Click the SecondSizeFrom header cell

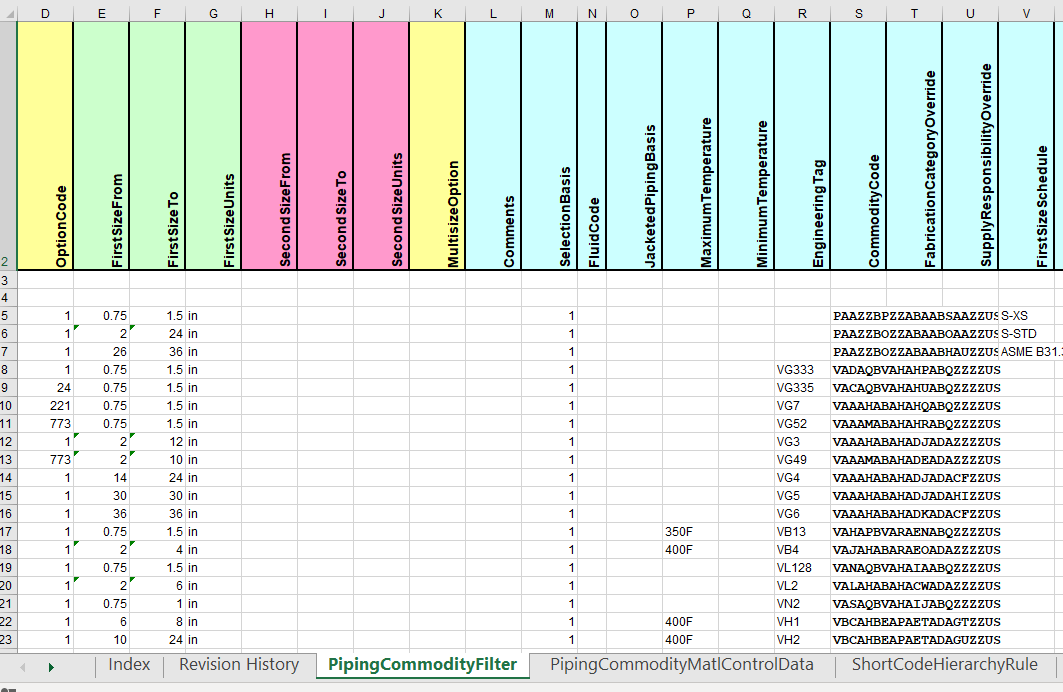click(x=269, y=146)
